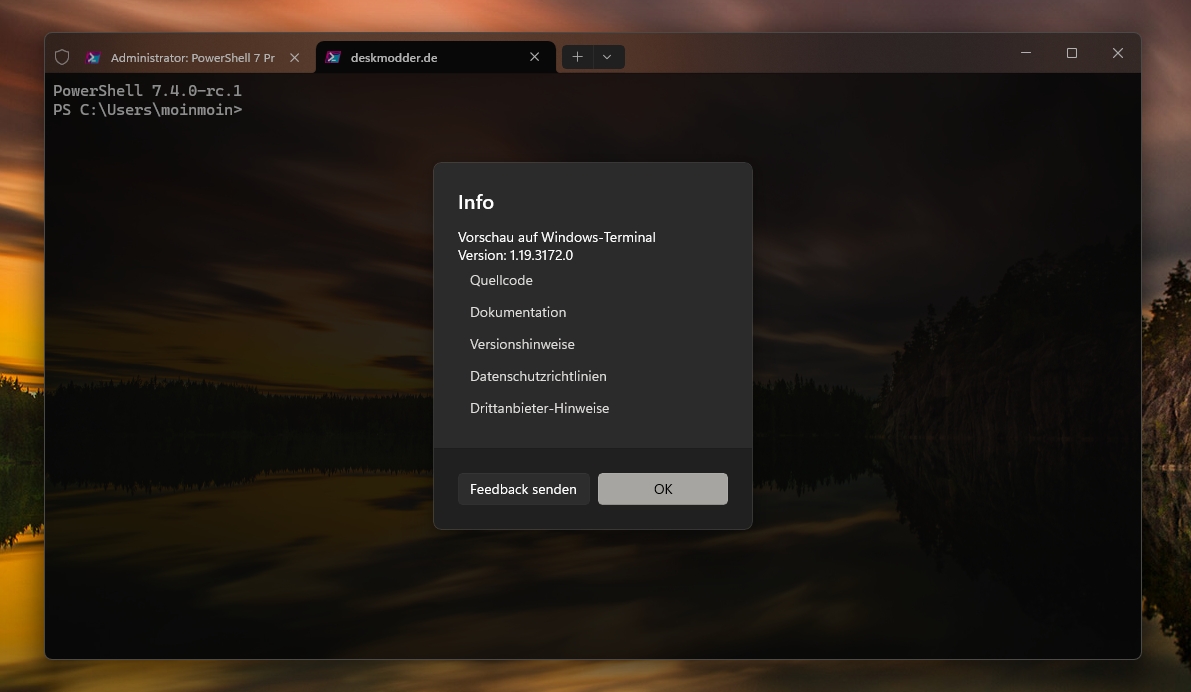Click the PS C:\Users\moinmoin> prompt
Screen dimensions: 1191x692
[147, 110]
